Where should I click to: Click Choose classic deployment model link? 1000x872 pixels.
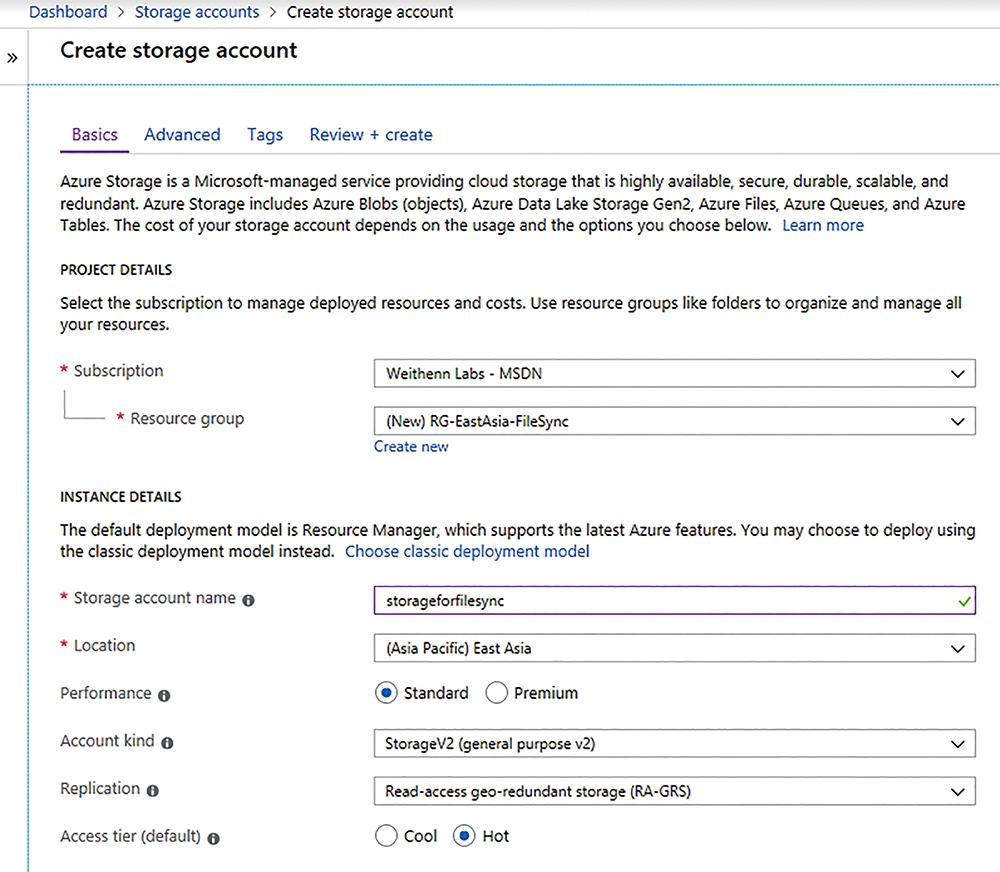tap(467, 551)
